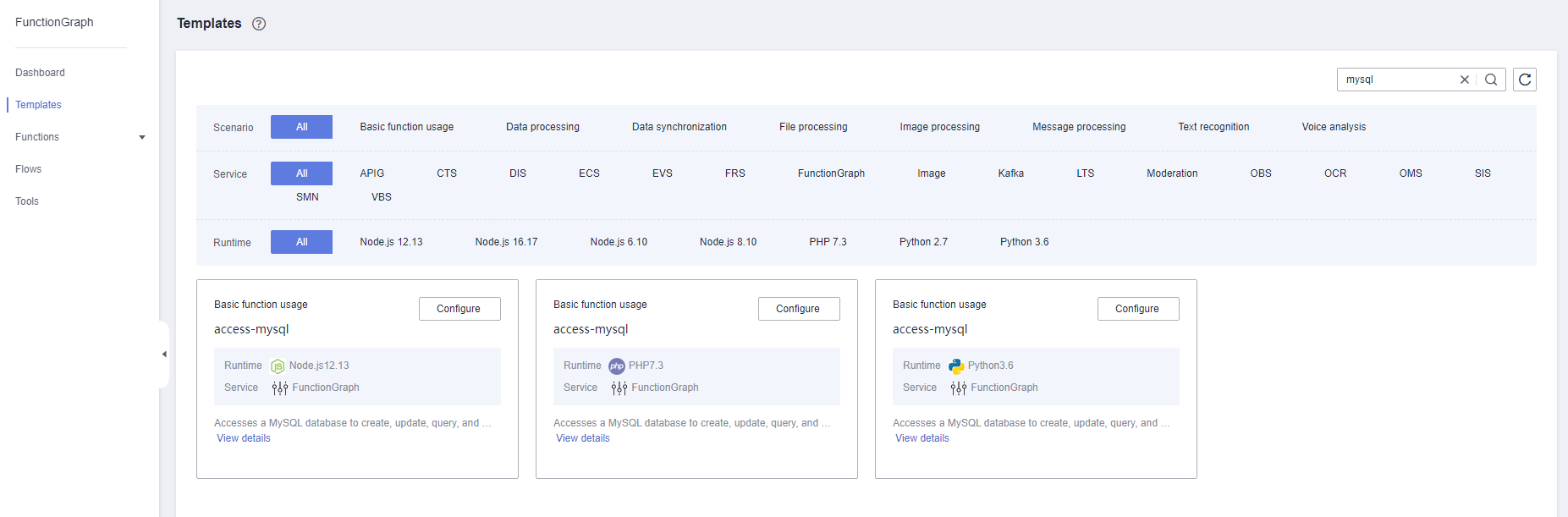
Task: Click the Python runtime icon
Action: (956, 366)
